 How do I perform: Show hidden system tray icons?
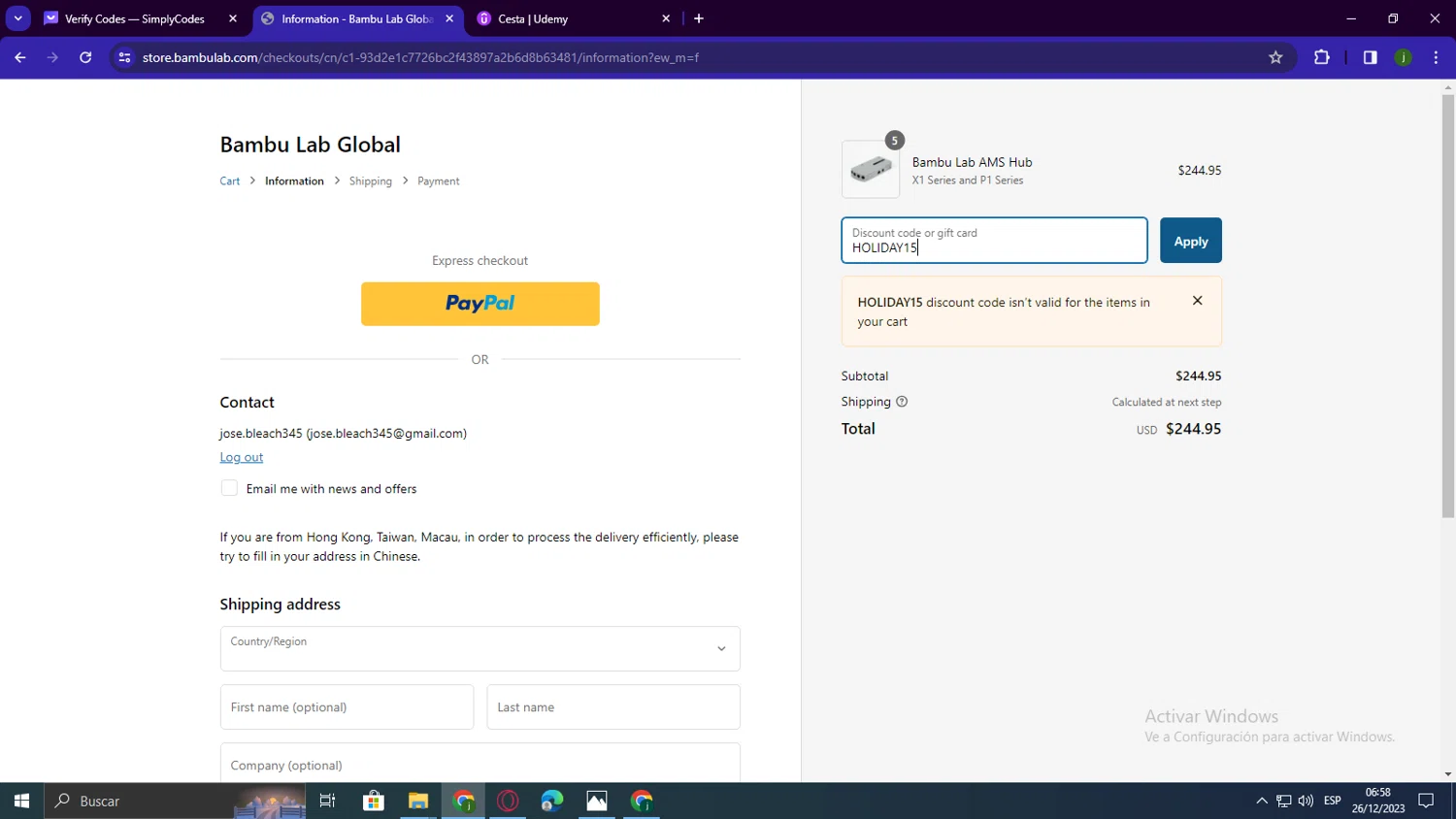pos(1261,801)
